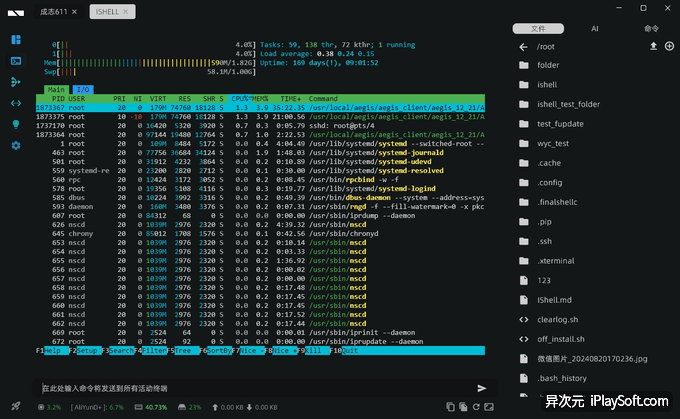Open the 命令 commands tab in the right panel

651,29
